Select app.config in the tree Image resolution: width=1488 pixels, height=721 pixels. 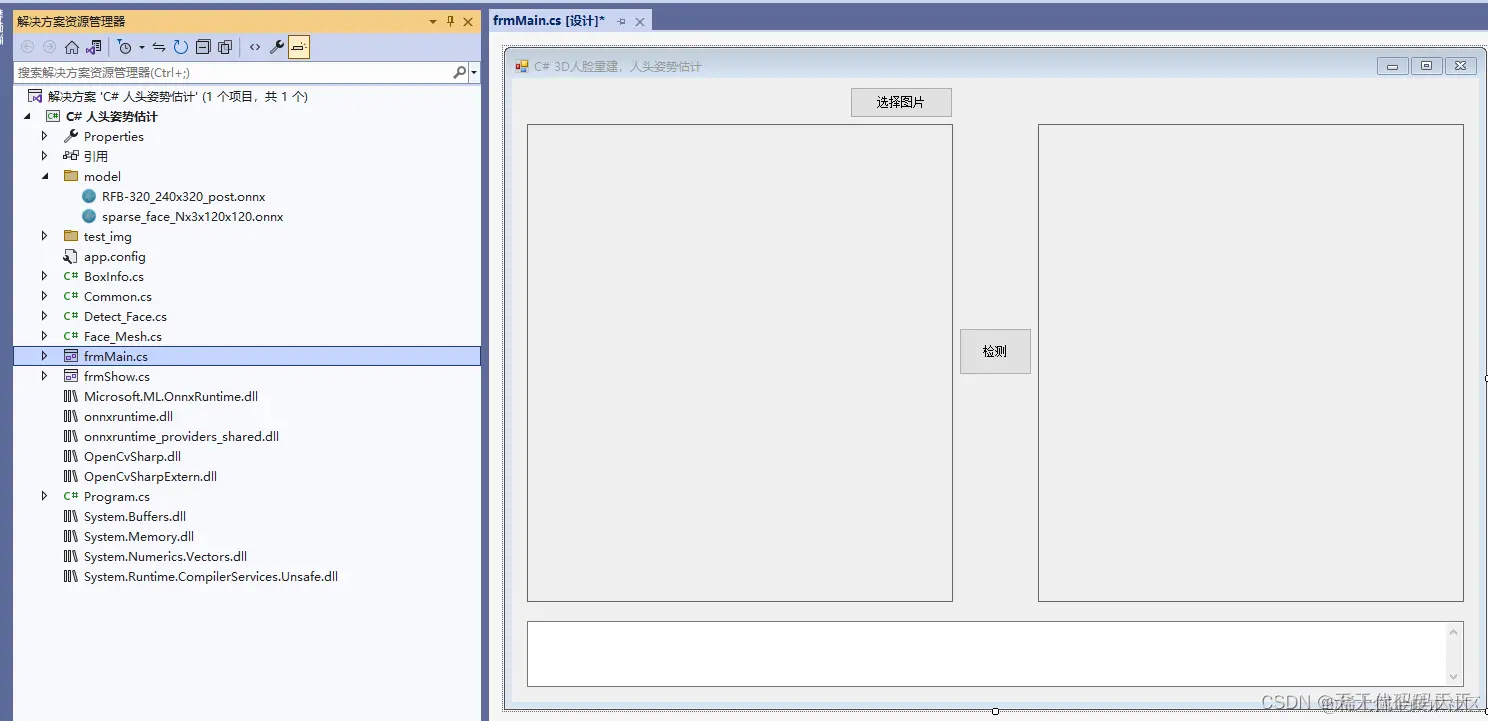point(114,257)
